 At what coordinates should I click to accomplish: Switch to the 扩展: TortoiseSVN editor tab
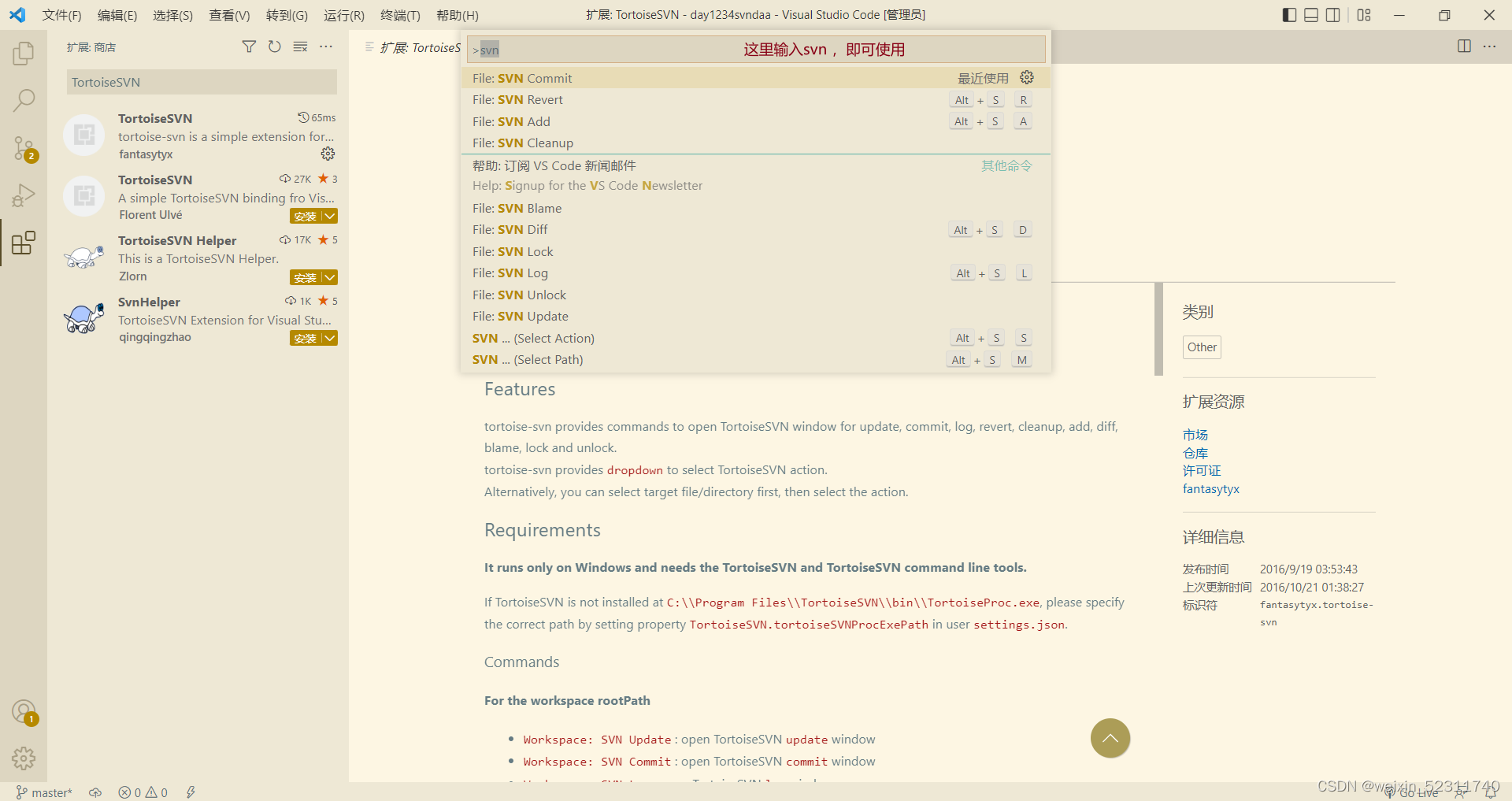pyautogui.click(x=413, y=47)
